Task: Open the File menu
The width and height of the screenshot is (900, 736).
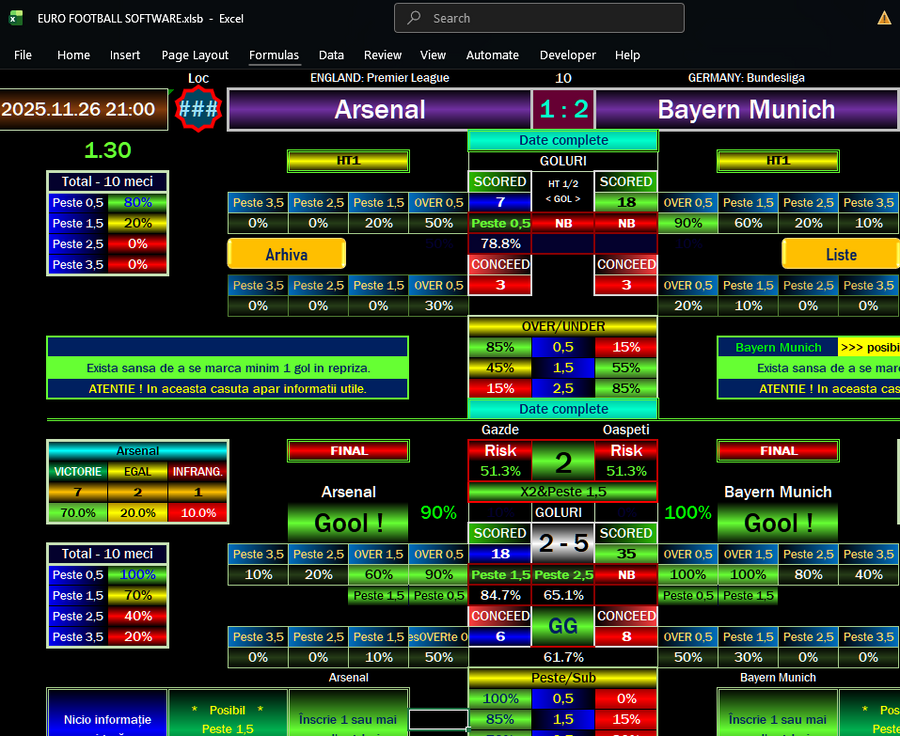Action: pos(23,55)
